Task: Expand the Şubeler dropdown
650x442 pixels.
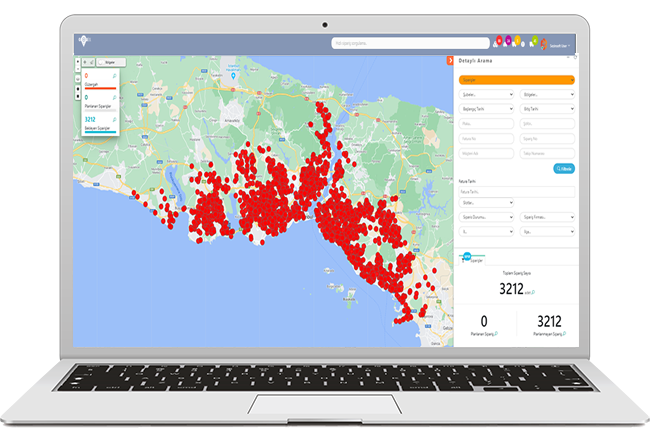Action: pyautogui.click(x=486, y=95)
